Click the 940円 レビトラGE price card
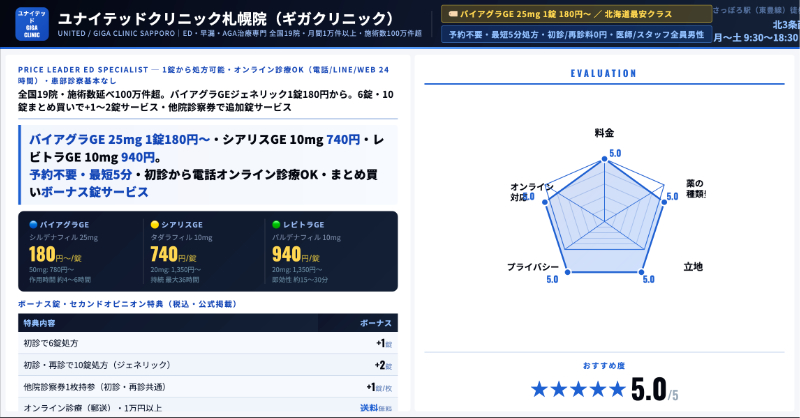Image resolution: width=800 pixels, height=418 pixels. tap(329, 251)
